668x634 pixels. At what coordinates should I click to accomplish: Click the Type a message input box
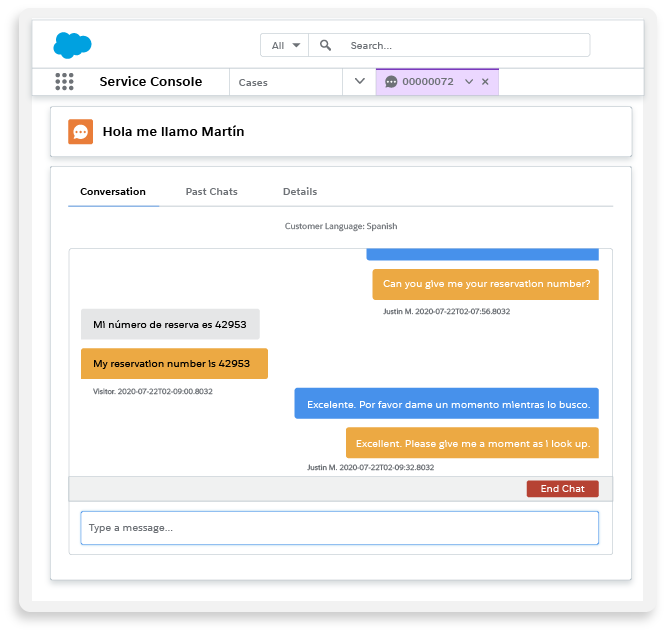339,528
